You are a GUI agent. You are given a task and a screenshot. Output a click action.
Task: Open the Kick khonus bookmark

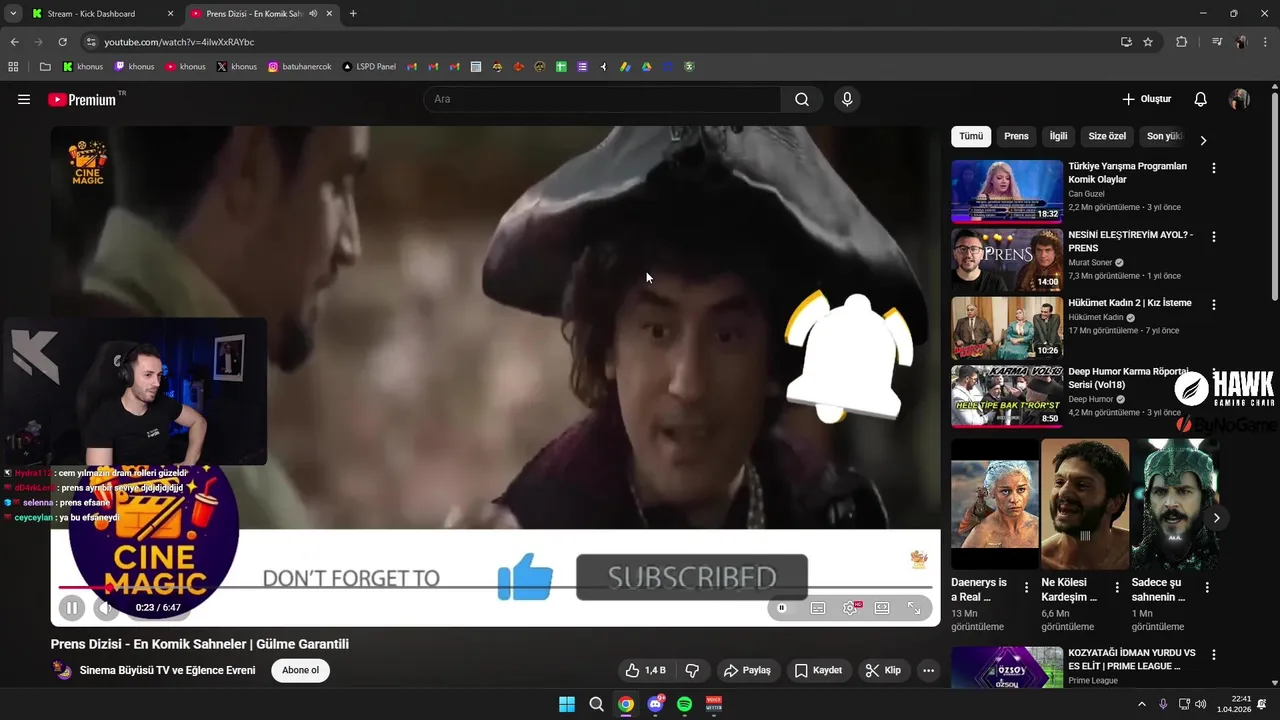tap(83, 67)
